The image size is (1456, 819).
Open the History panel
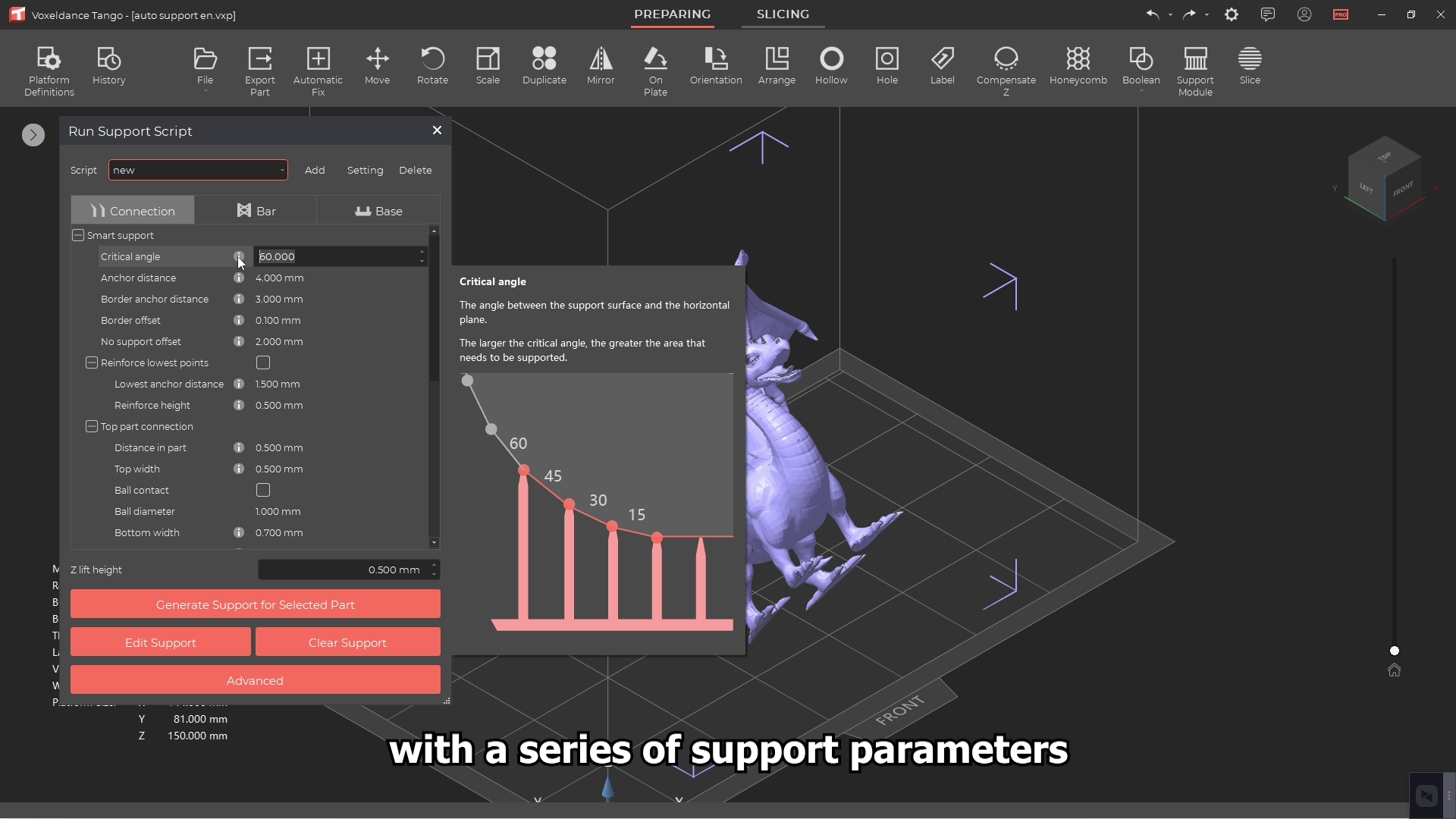tap(108, 66)
